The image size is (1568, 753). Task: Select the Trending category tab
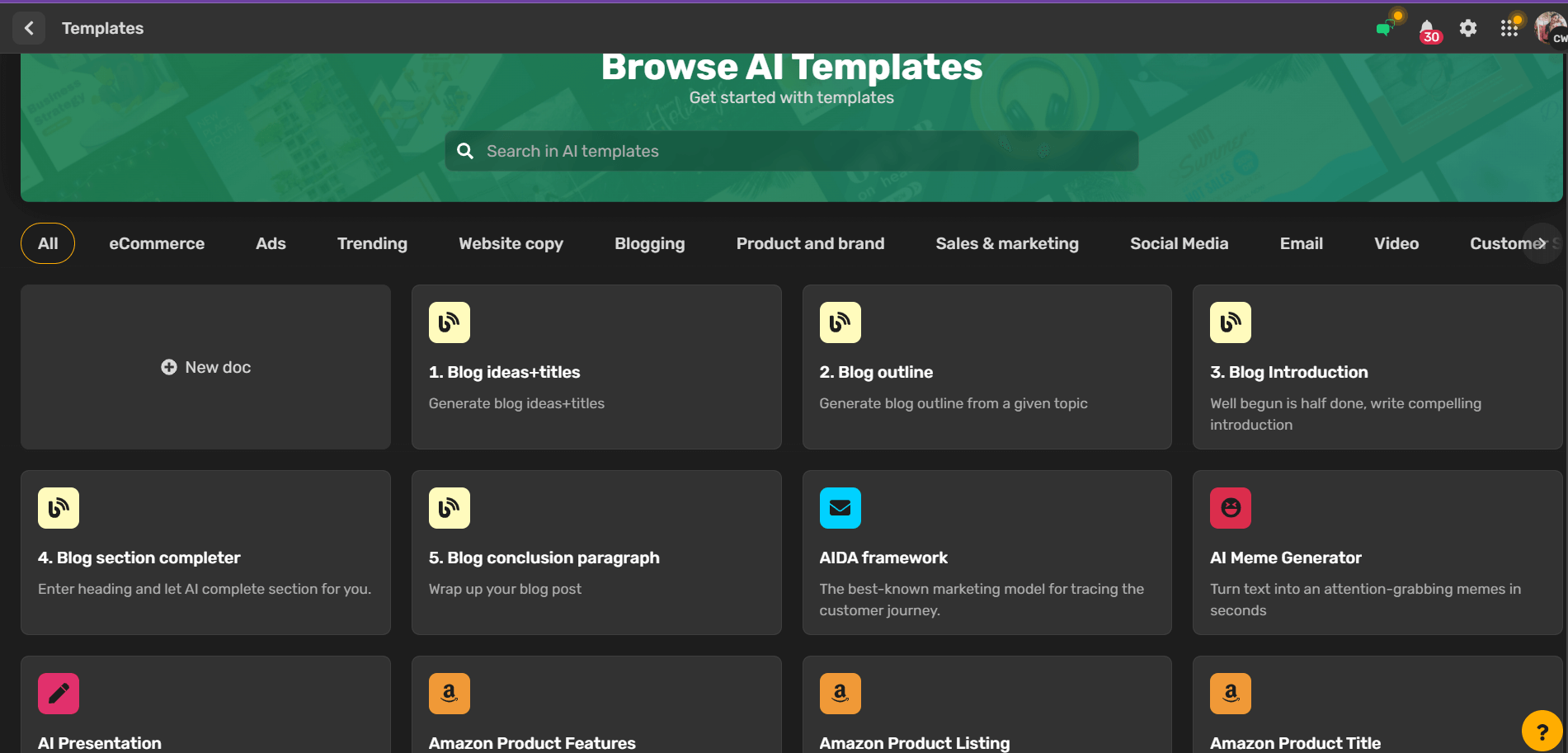(372, 243)
